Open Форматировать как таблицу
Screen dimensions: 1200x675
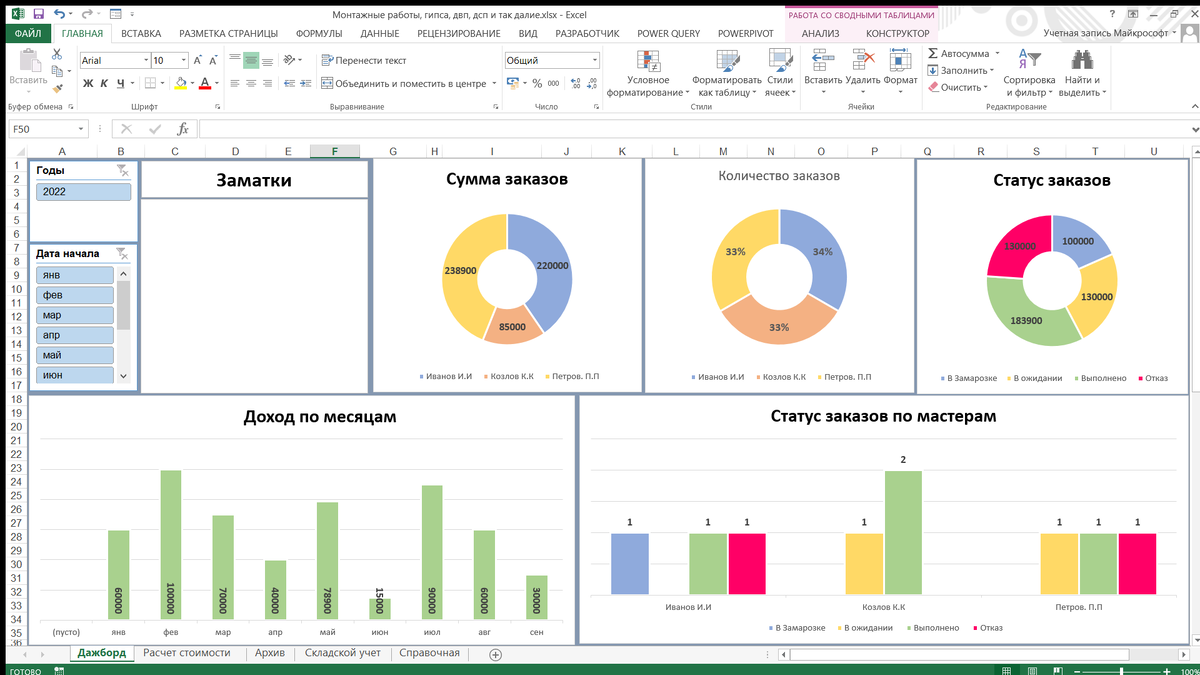coord(726,72)
